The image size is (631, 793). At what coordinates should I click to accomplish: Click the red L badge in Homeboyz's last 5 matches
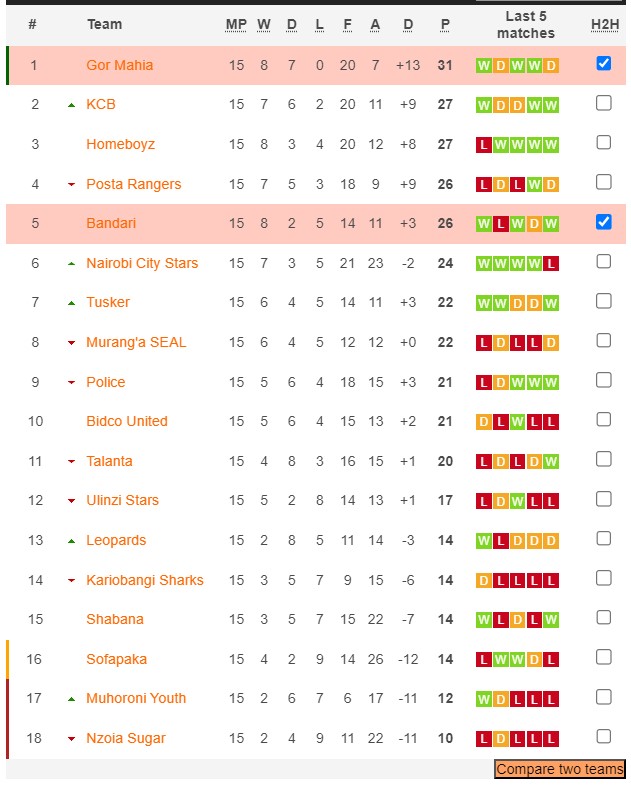tap(484, 145)
